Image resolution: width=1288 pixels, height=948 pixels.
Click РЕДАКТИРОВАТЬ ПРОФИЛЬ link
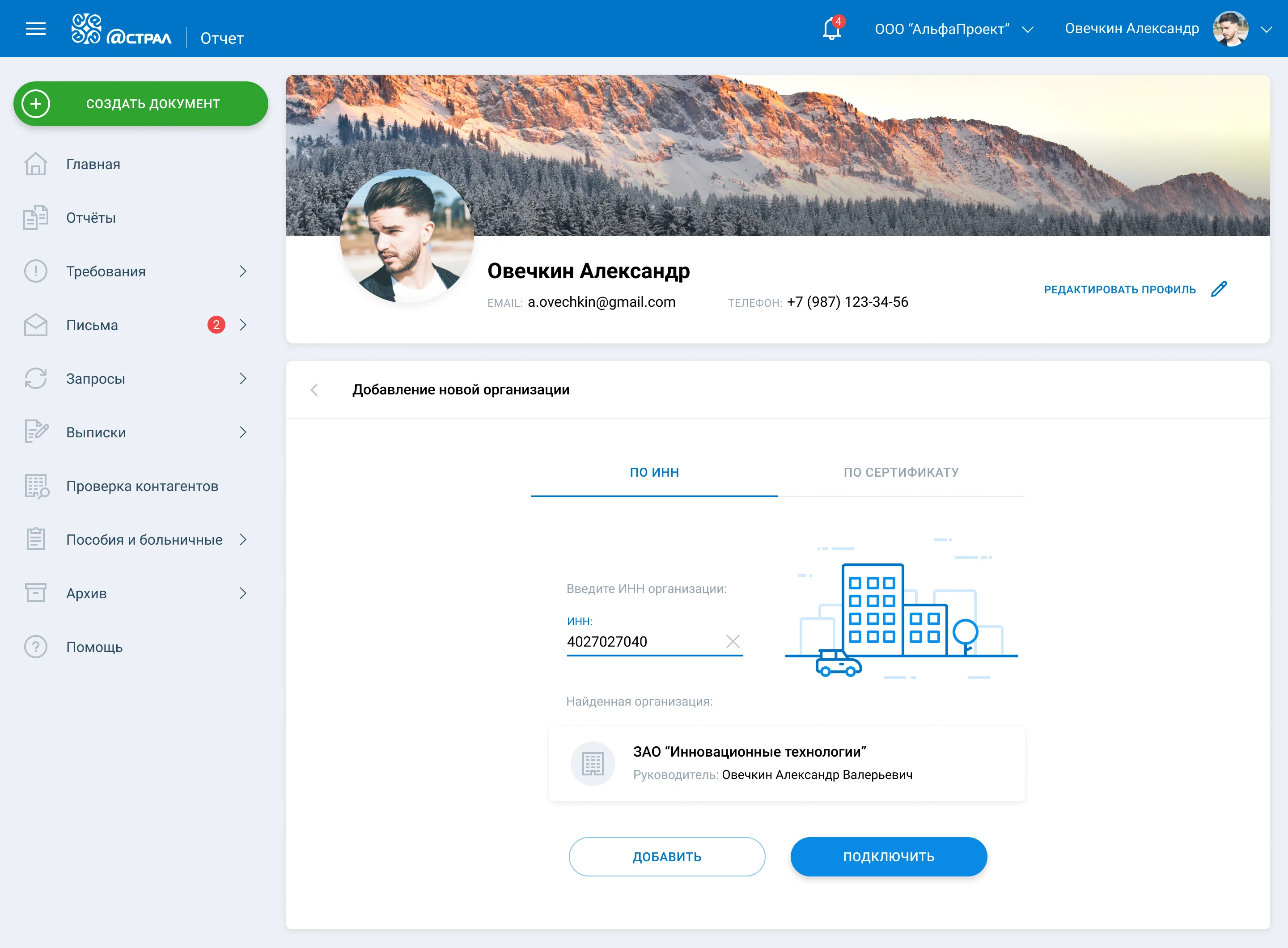(x=1120, y=289)
